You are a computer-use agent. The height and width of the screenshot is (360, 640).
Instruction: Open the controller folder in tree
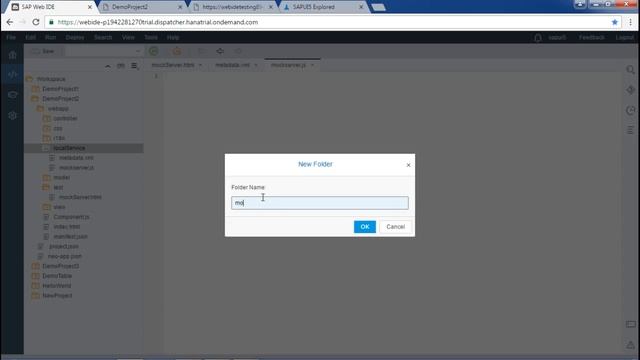[65, 118]
